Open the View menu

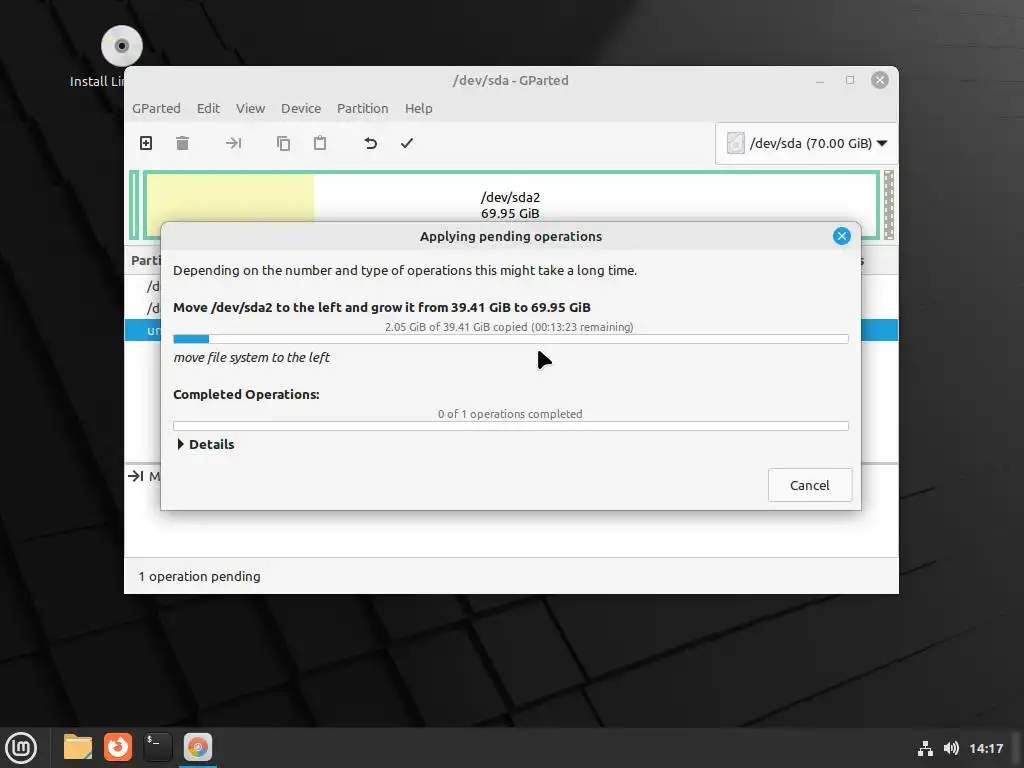(250, 108)
